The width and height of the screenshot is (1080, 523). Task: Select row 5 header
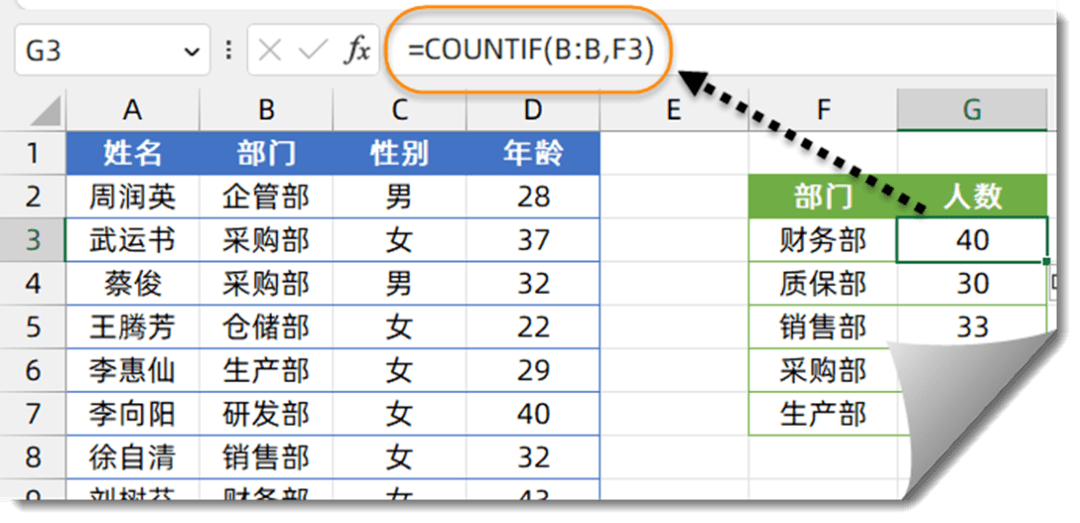click(33, 327)
